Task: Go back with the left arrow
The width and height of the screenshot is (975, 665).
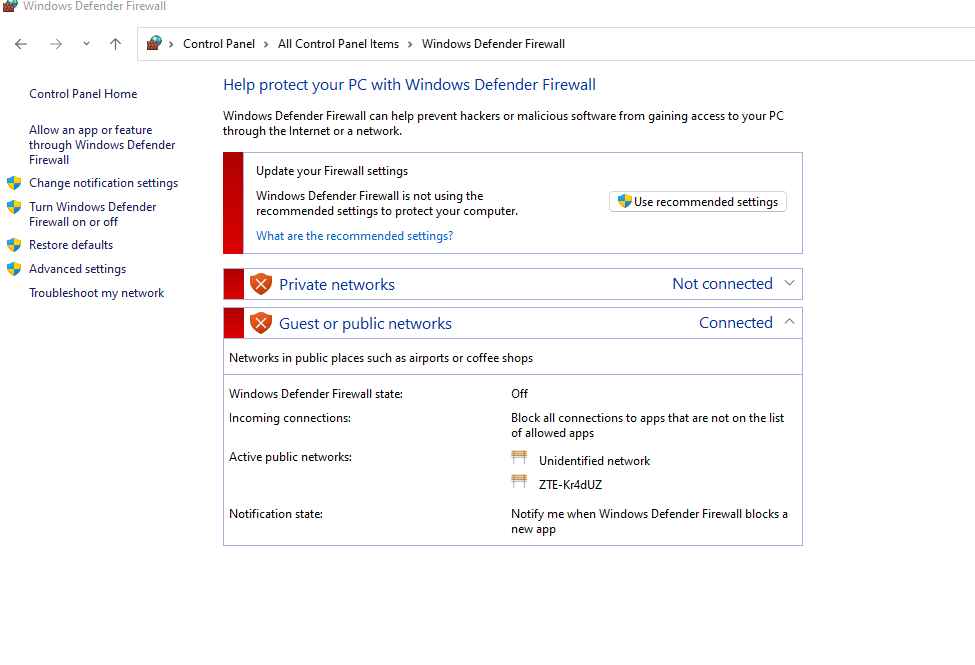Action: [x=21, y=44]
